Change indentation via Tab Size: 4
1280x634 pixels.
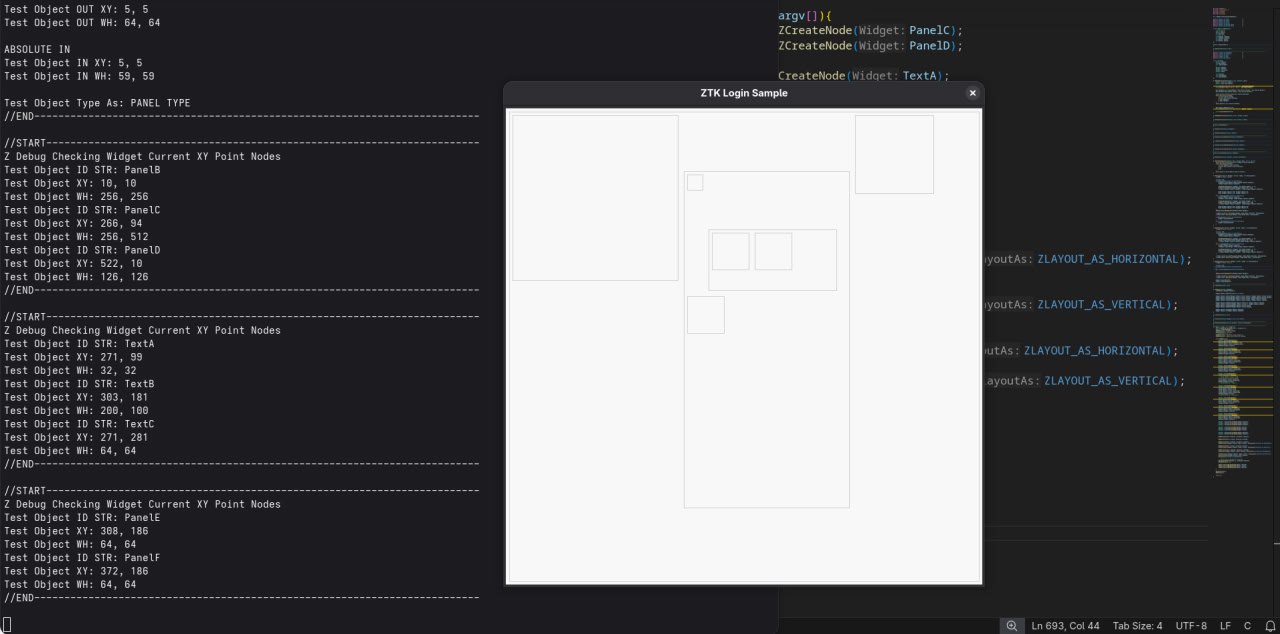click(1137, 626)
